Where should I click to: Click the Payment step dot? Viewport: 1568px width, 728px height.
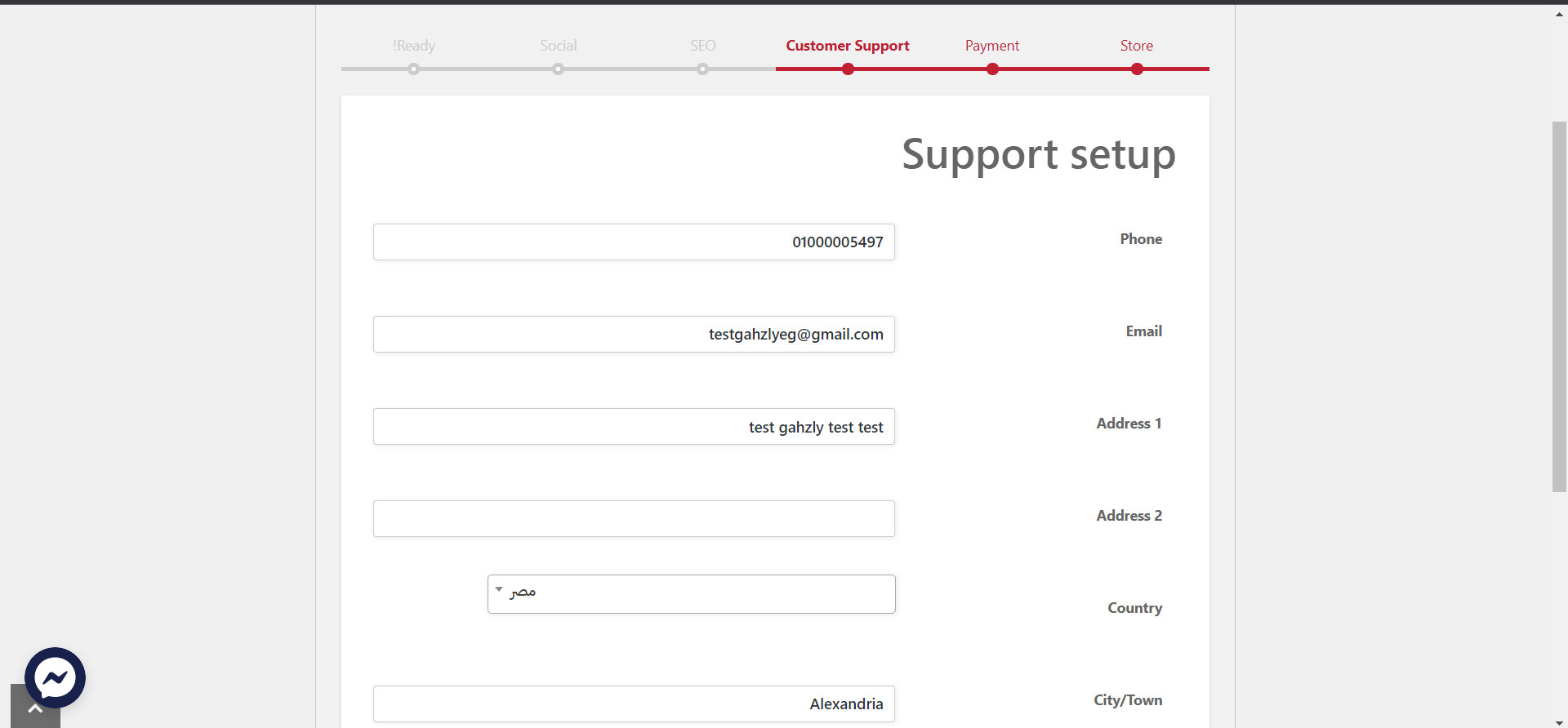pyautogui.click(x=992, y=69)
